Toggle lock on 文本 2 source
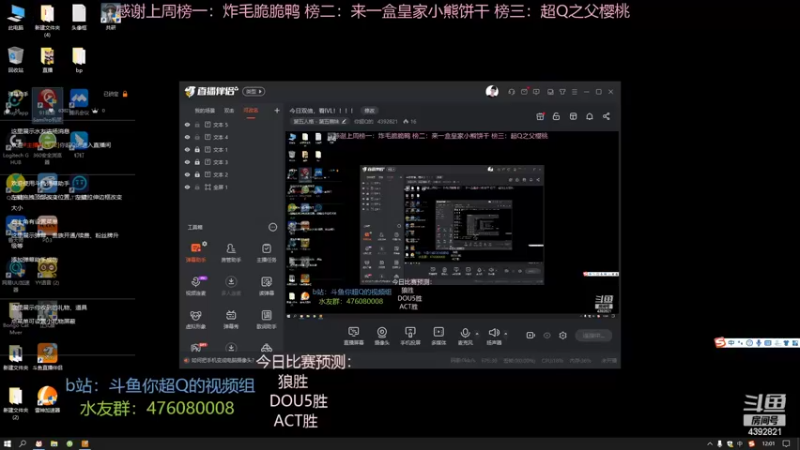The image size is (800, 450). click(x=197, y=174)
